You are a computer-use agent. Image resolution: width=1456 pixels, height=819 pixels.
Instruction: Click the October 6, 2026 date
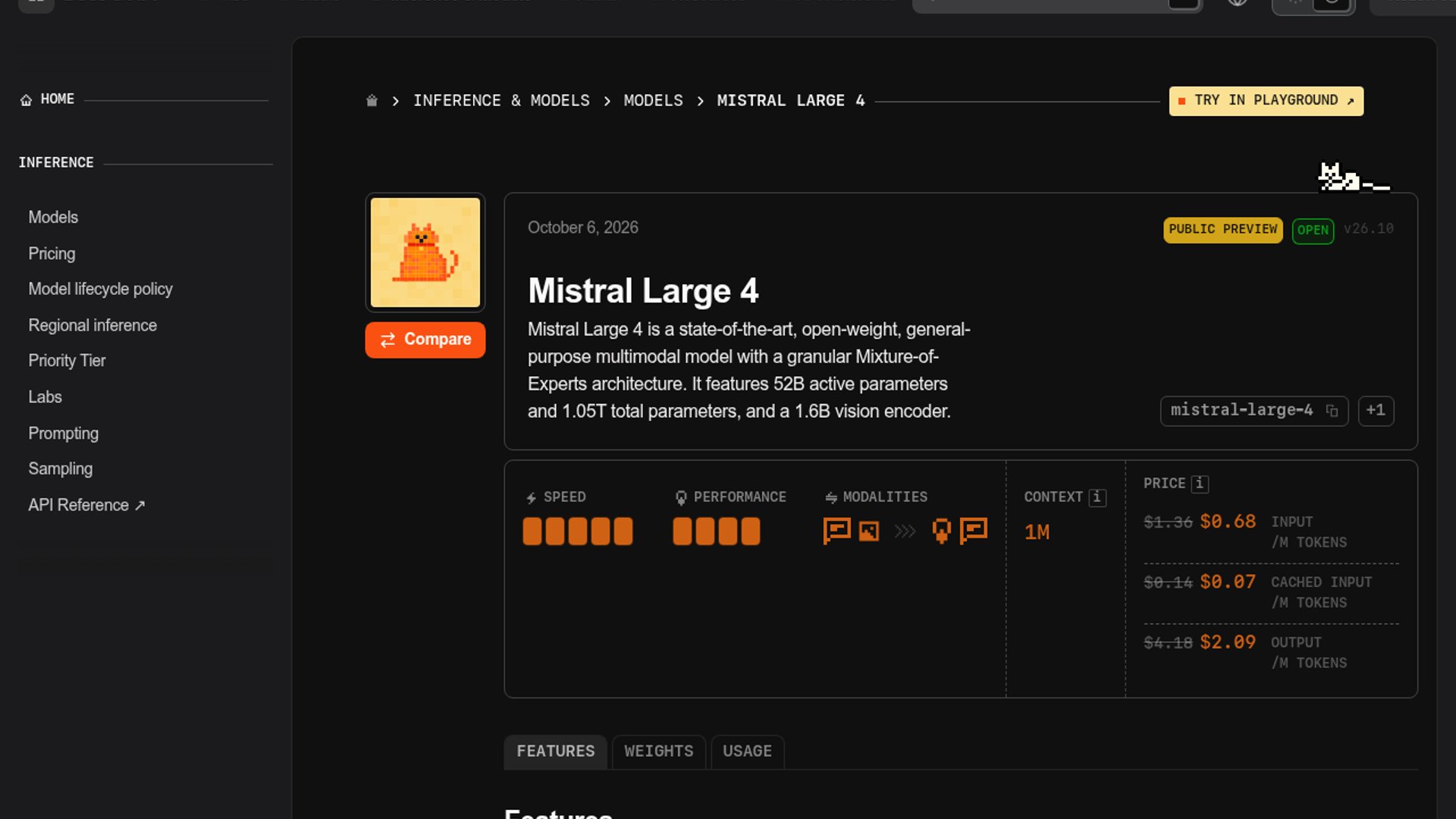tap(583, 228)
